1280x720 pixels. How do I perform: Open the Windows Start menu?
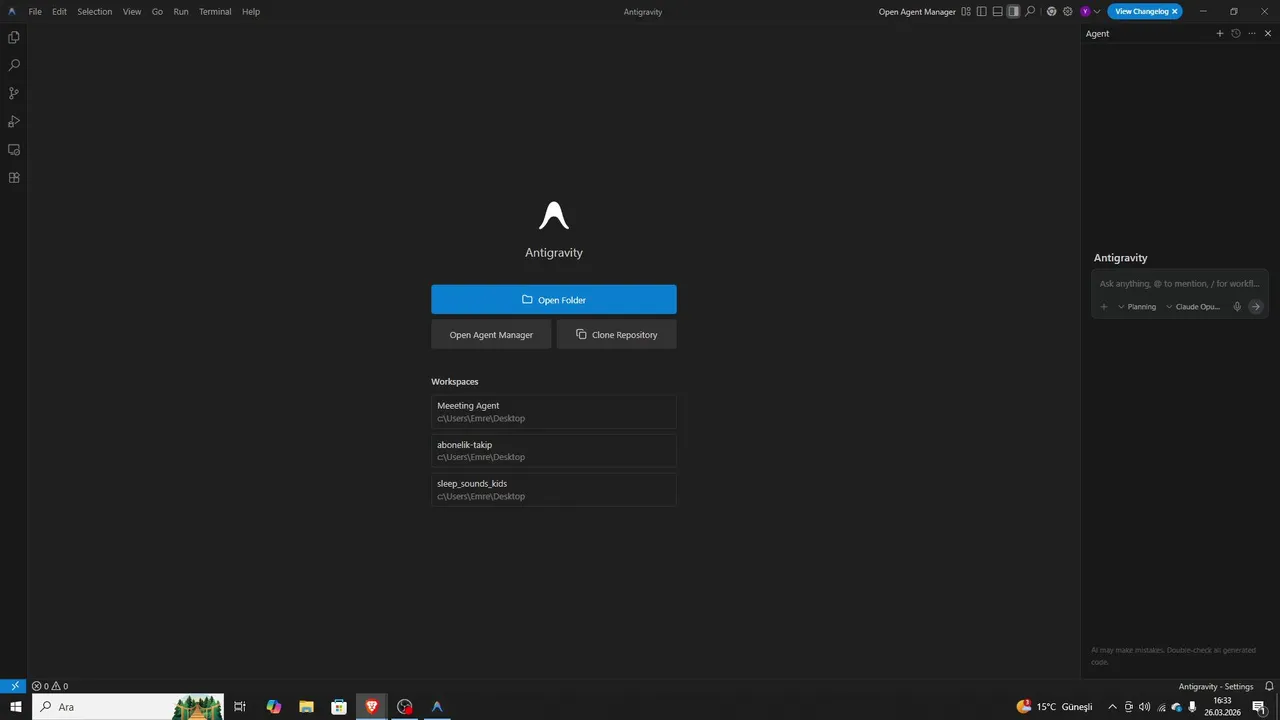(15, 707)
